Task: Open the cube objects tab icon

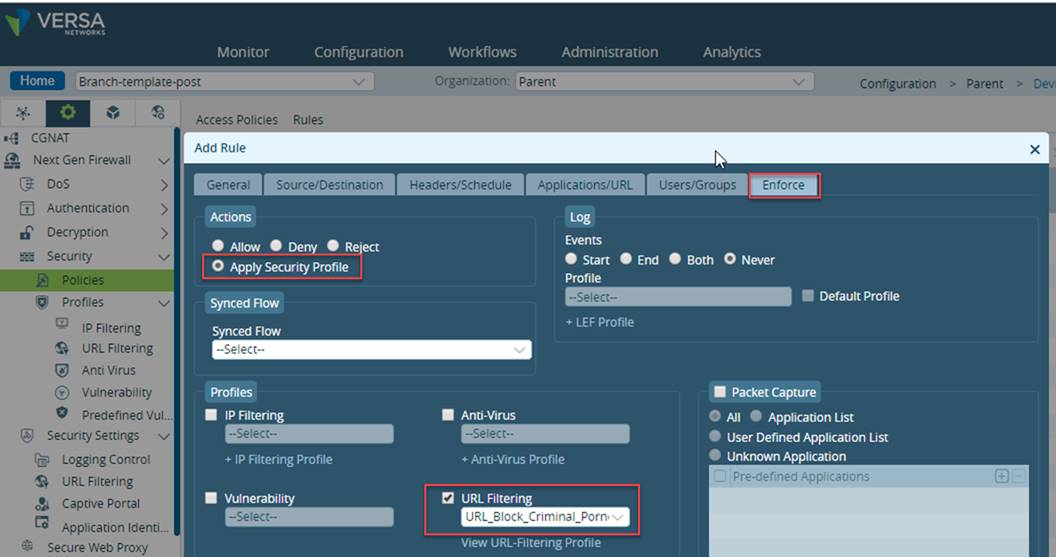Action: (112, 113)
